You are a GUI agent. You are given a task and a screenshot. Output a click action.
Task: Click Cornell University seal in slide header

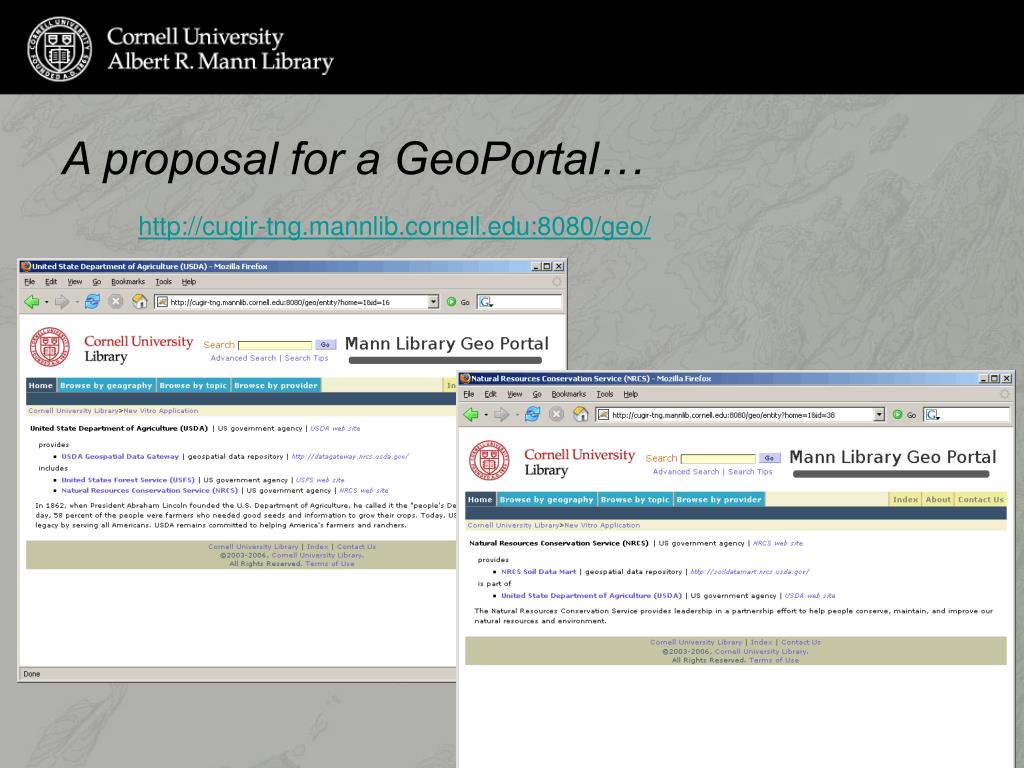(x=59, y=49)
